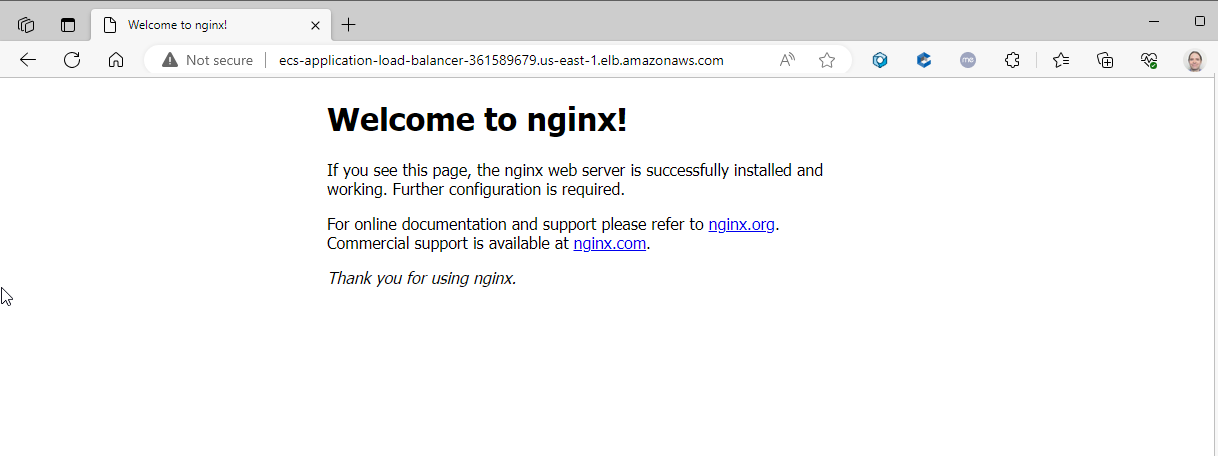The height and width of the screenshot is (456, 1218).
Task: Follow the nginx.org link
Action: coord(742,224)
